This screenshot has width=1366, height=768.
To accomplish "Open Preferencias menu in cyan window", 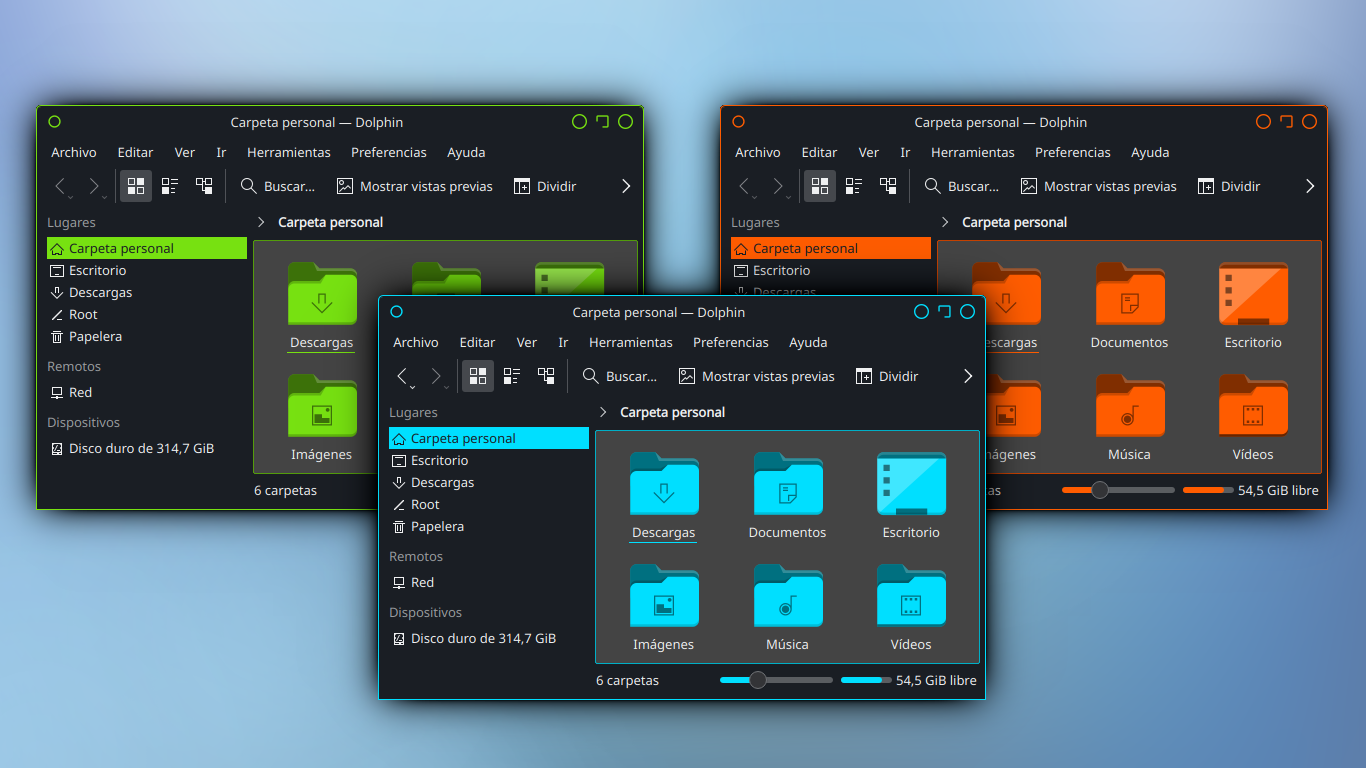I will [x=731, y=342].
